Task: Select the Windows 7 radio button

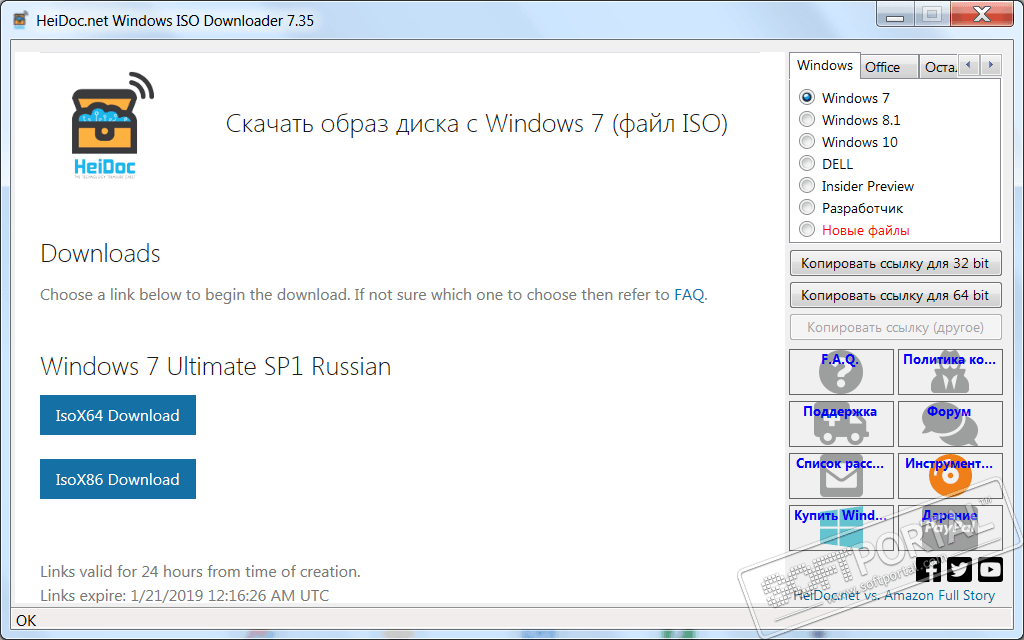Action: pyautogui.click(x=807, y=97)
